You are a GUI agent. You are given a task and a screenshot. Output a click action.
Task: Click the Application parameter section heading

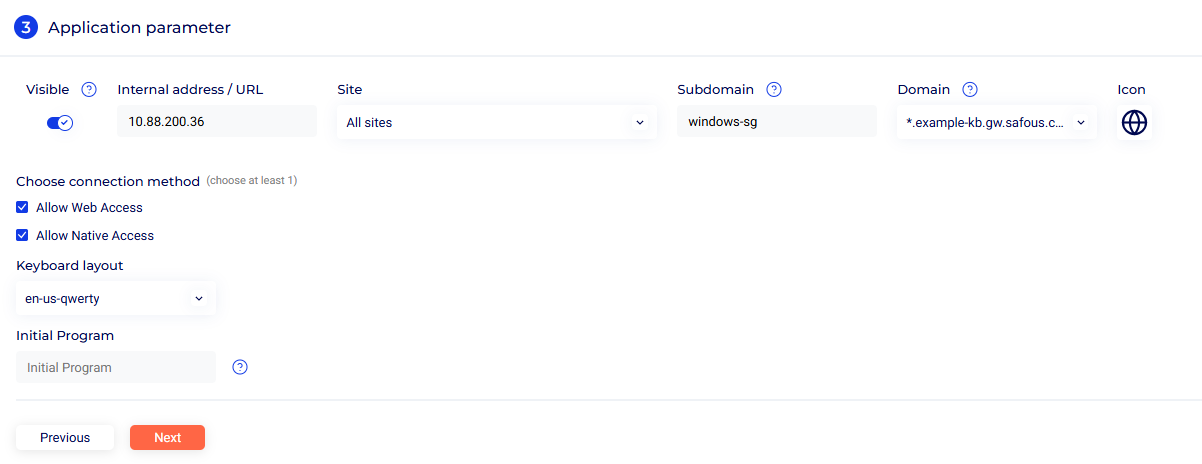[139, 28]
